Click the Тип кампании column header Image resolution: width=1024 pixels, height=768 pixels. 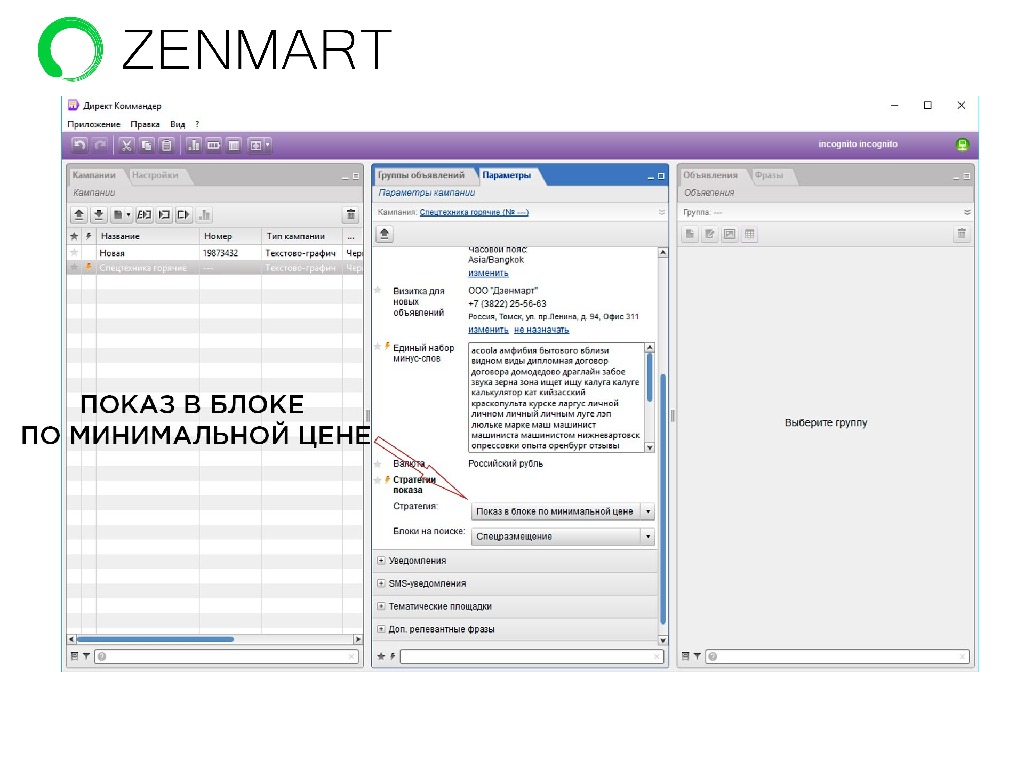(x=302, y=236)
